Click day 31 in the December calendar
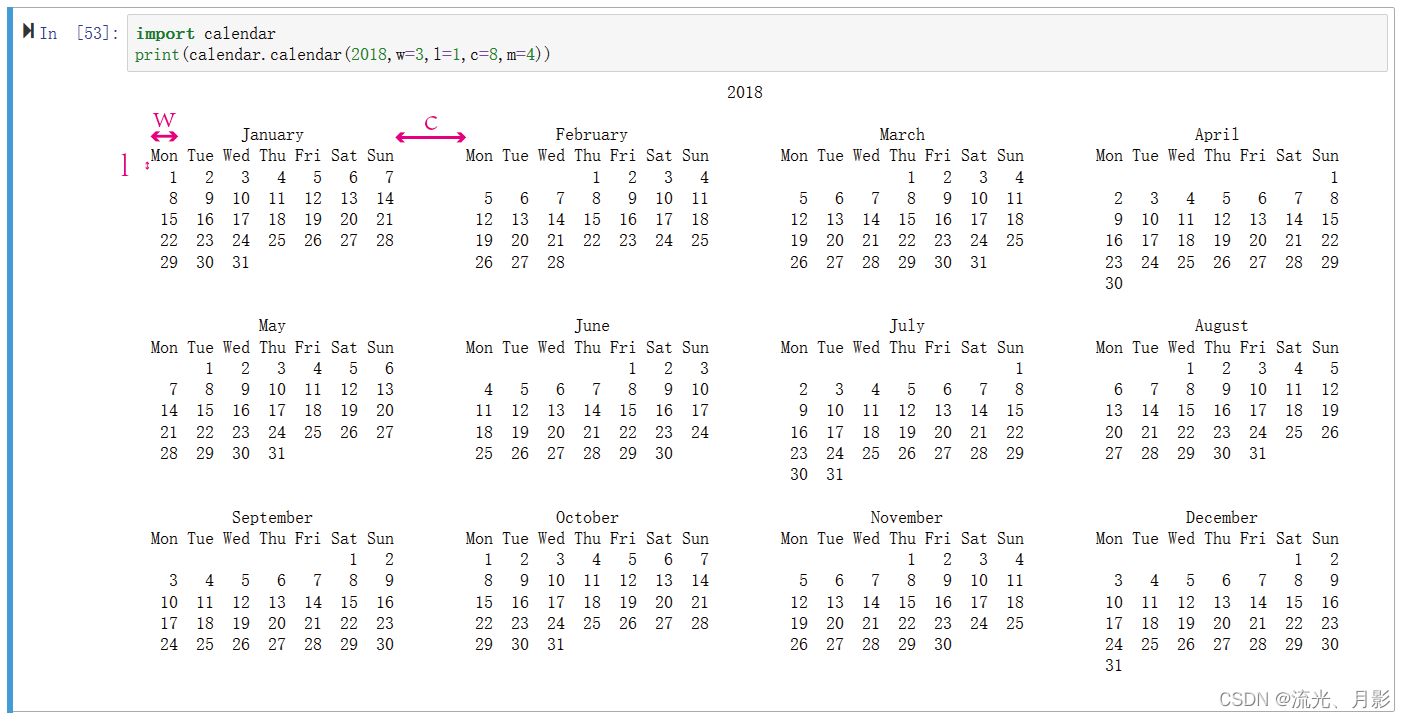Image resolution: width=1406 pixels, height=718 pixels. [x=1114, y=665]
